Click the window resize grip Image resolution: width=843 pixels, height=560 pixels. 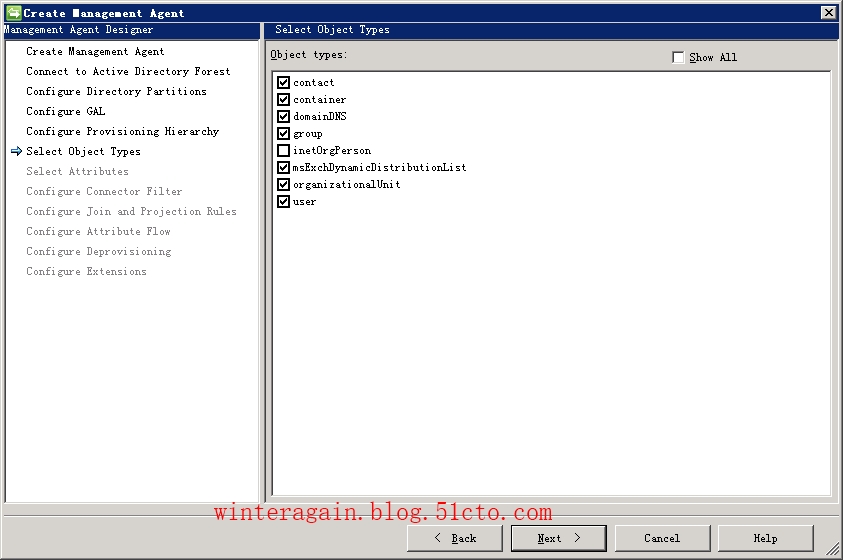point(832,549)
